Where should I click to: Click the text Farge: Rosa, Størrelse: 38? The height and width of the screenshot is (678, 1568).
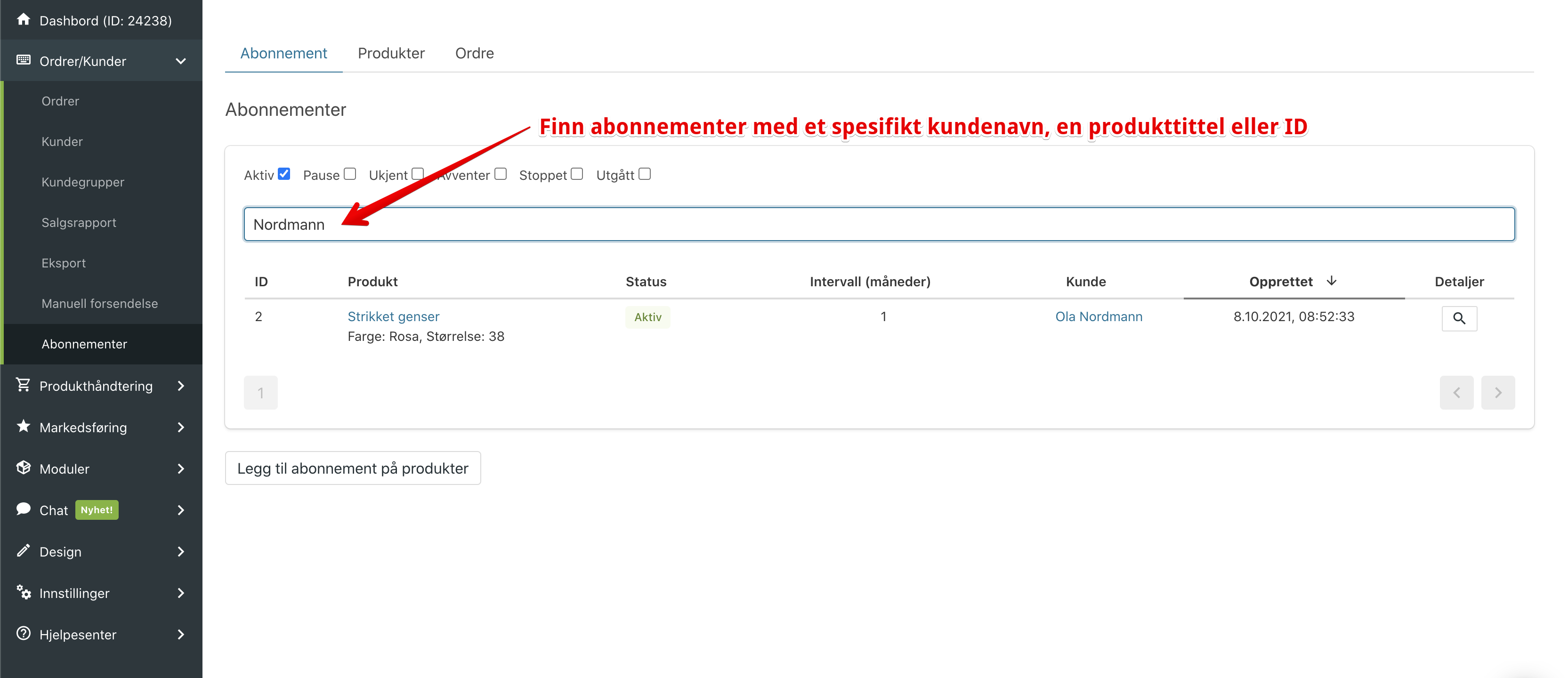click(x=426, y=337)
